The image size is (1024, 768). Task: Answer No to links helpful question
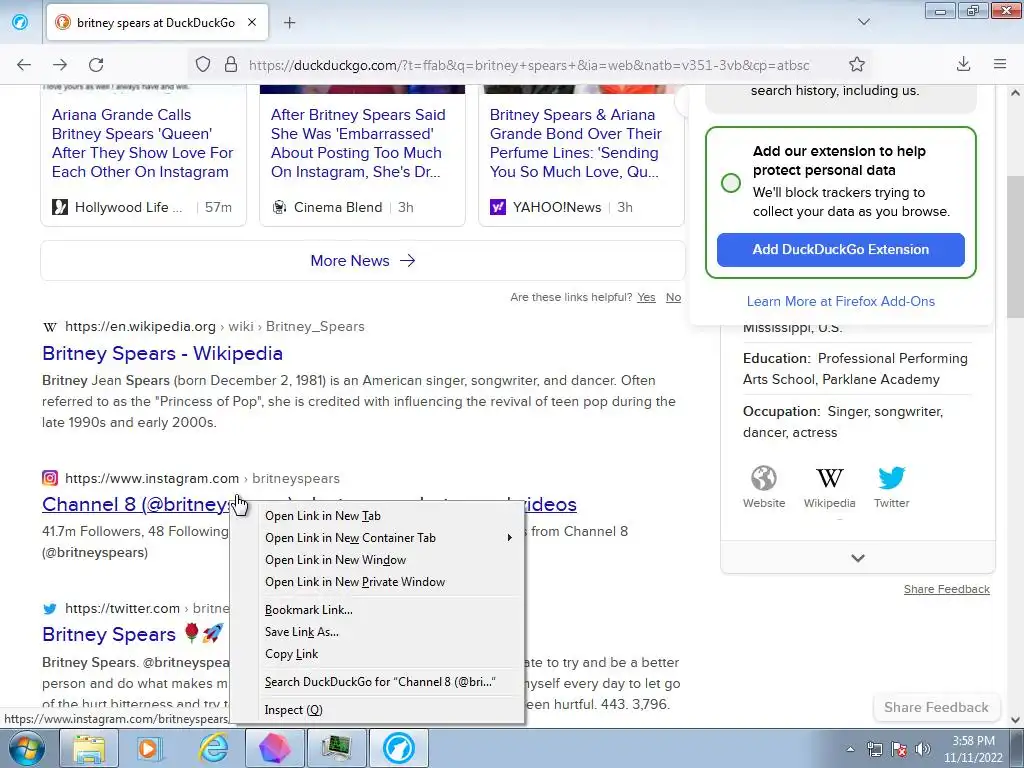(x=673, y=297)
